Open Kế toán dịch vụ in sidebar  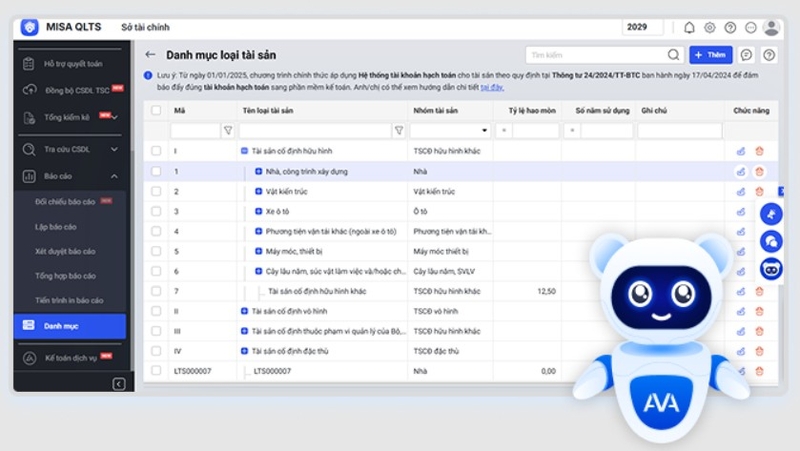point(70,358)
